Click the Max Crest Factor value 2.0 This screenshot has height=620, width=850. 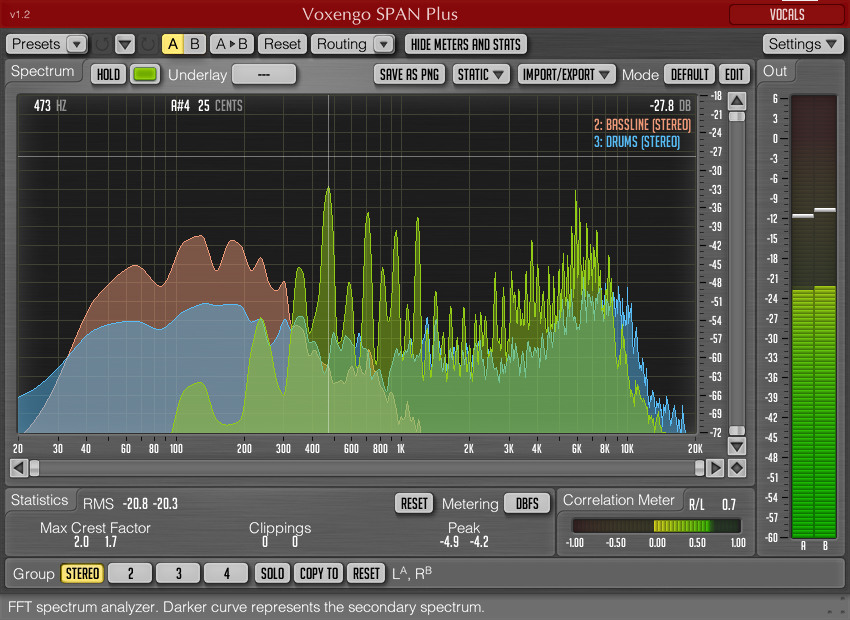[x=81, y=542]
